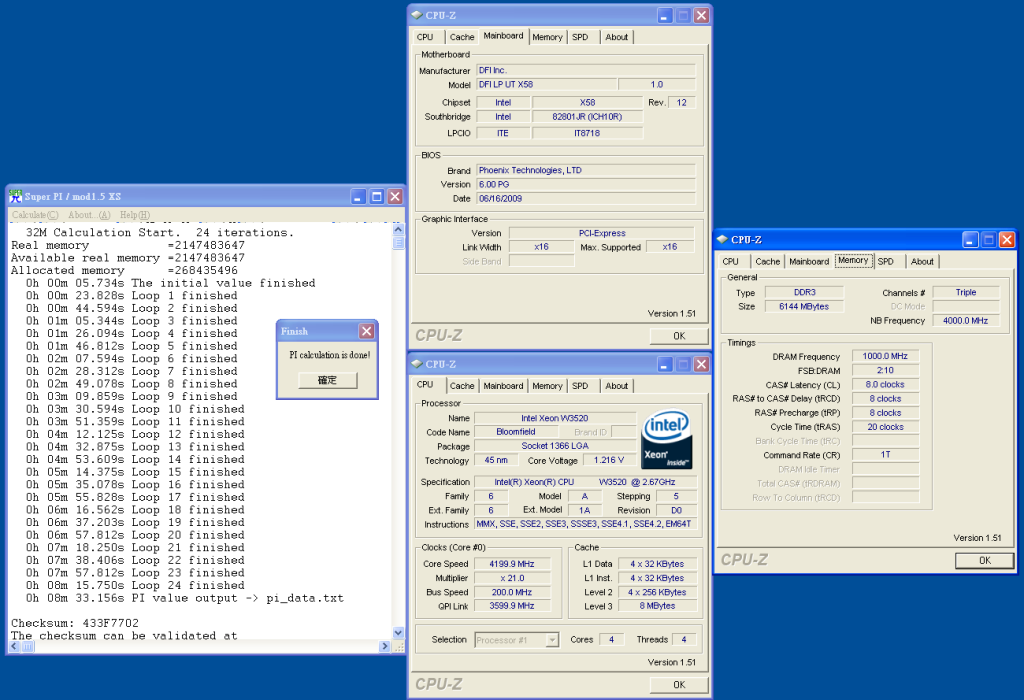Minimize the Super PI window
The image size is (1024, 700).
click(359, 197)
